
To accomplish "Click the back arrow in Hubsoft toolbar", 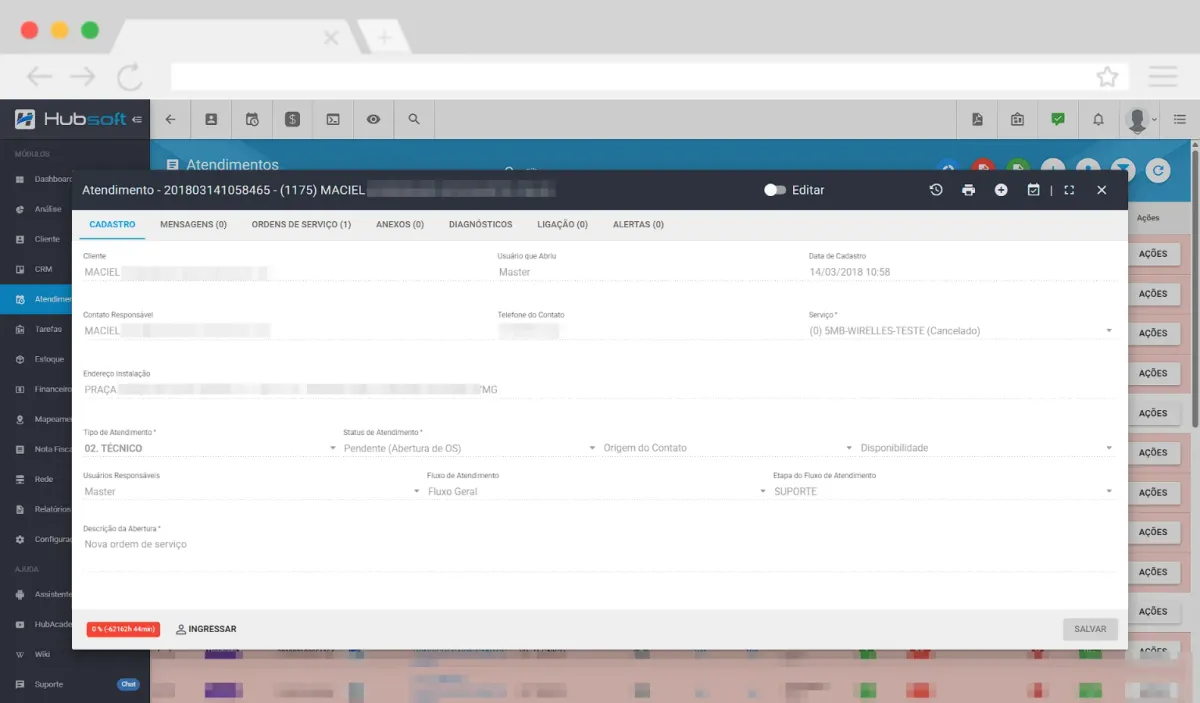I will point(170,119).
